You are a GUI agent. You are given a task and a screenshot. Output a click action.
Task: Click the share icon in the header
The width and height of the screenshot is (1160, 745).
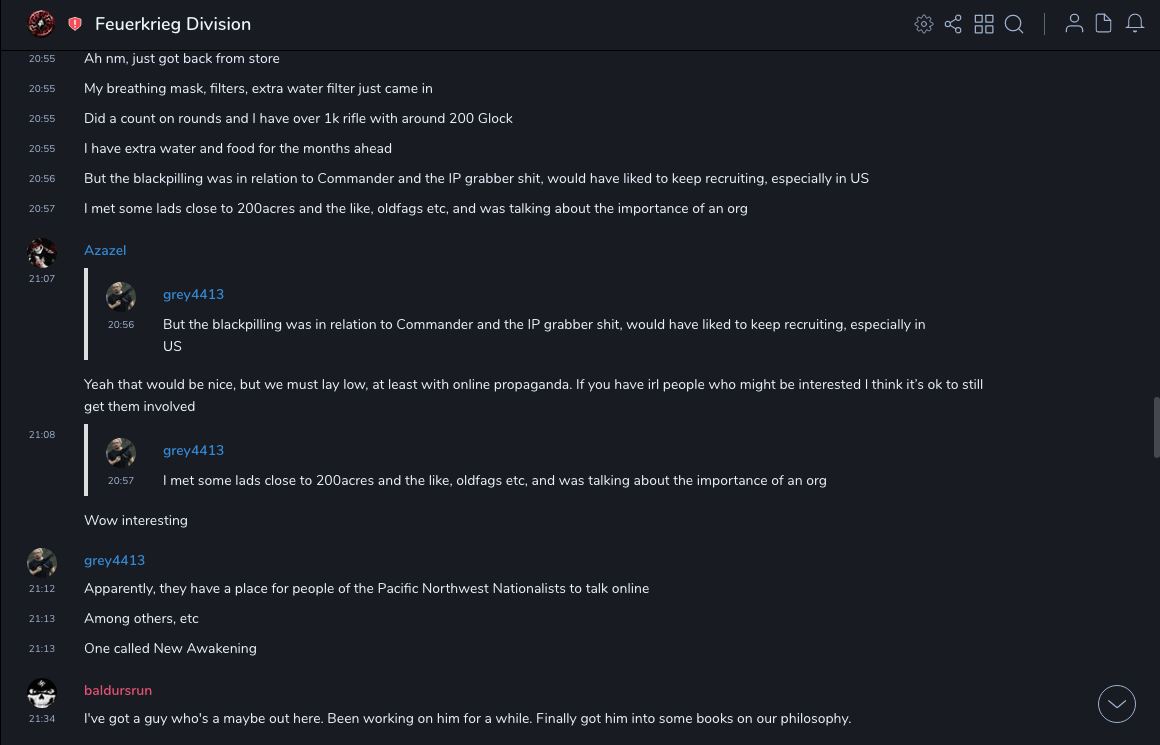(x=953, y=24)
